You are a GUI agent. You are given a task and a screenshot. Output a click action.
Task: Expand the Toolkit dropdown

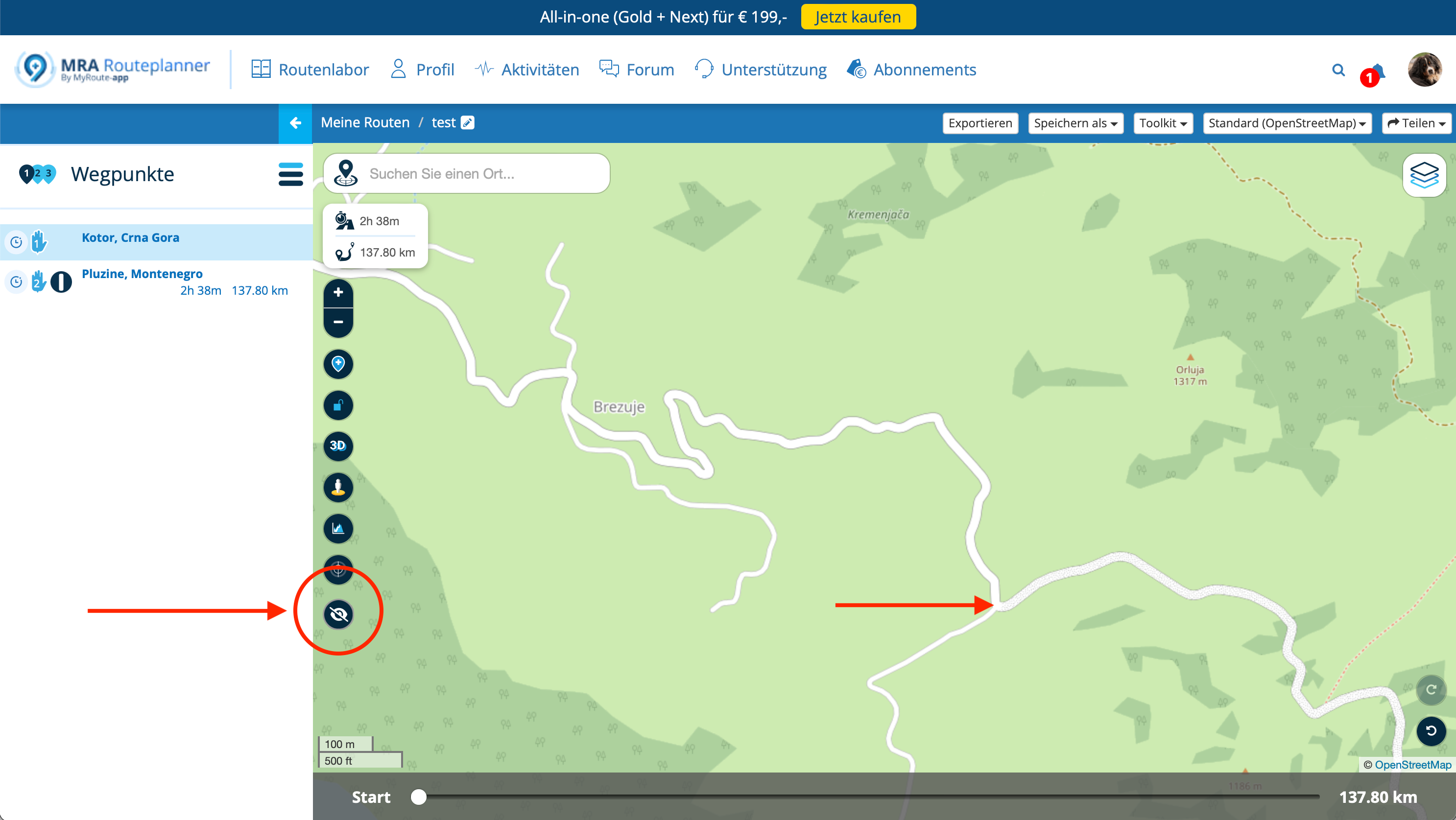coord(1163,123)
